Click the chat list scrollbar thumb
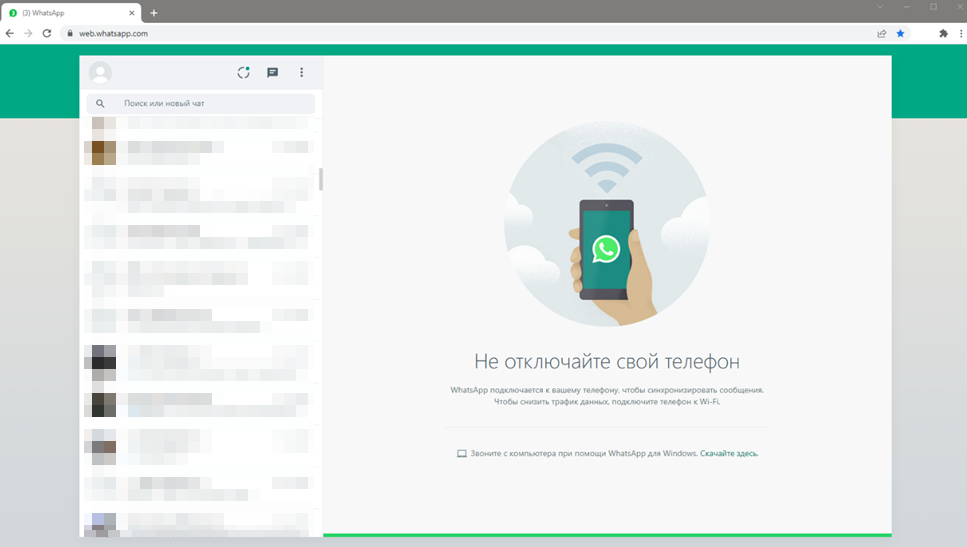967x547 pixels. click(320, 179)
